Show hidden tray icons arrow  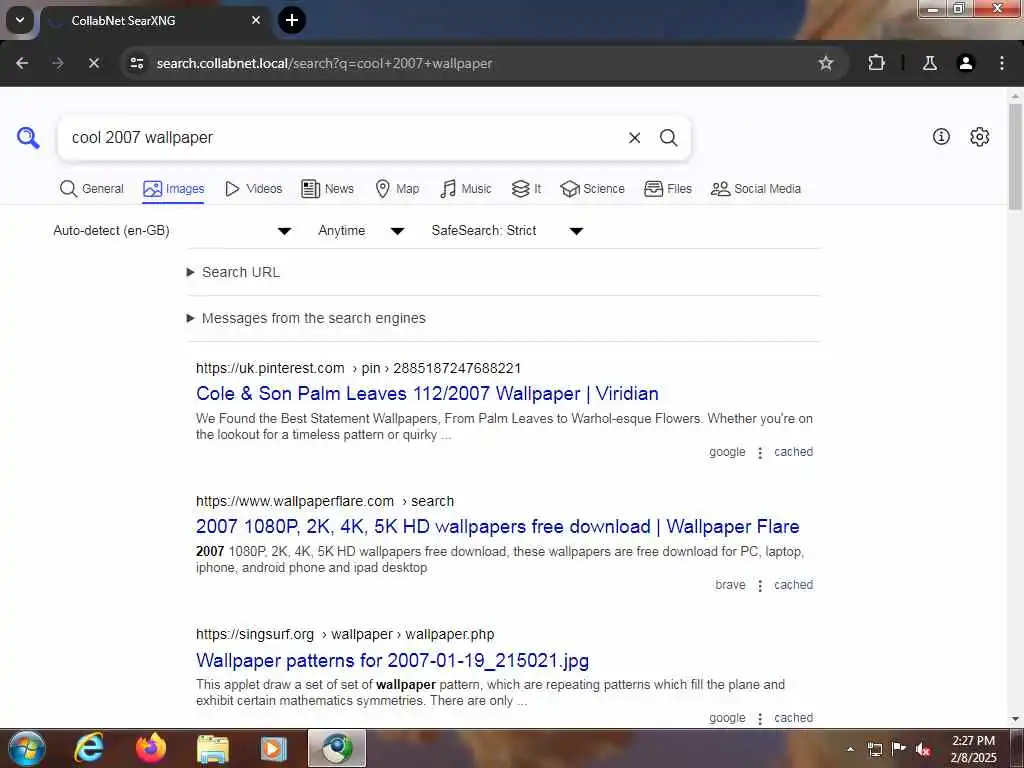[x=850, y=749]
